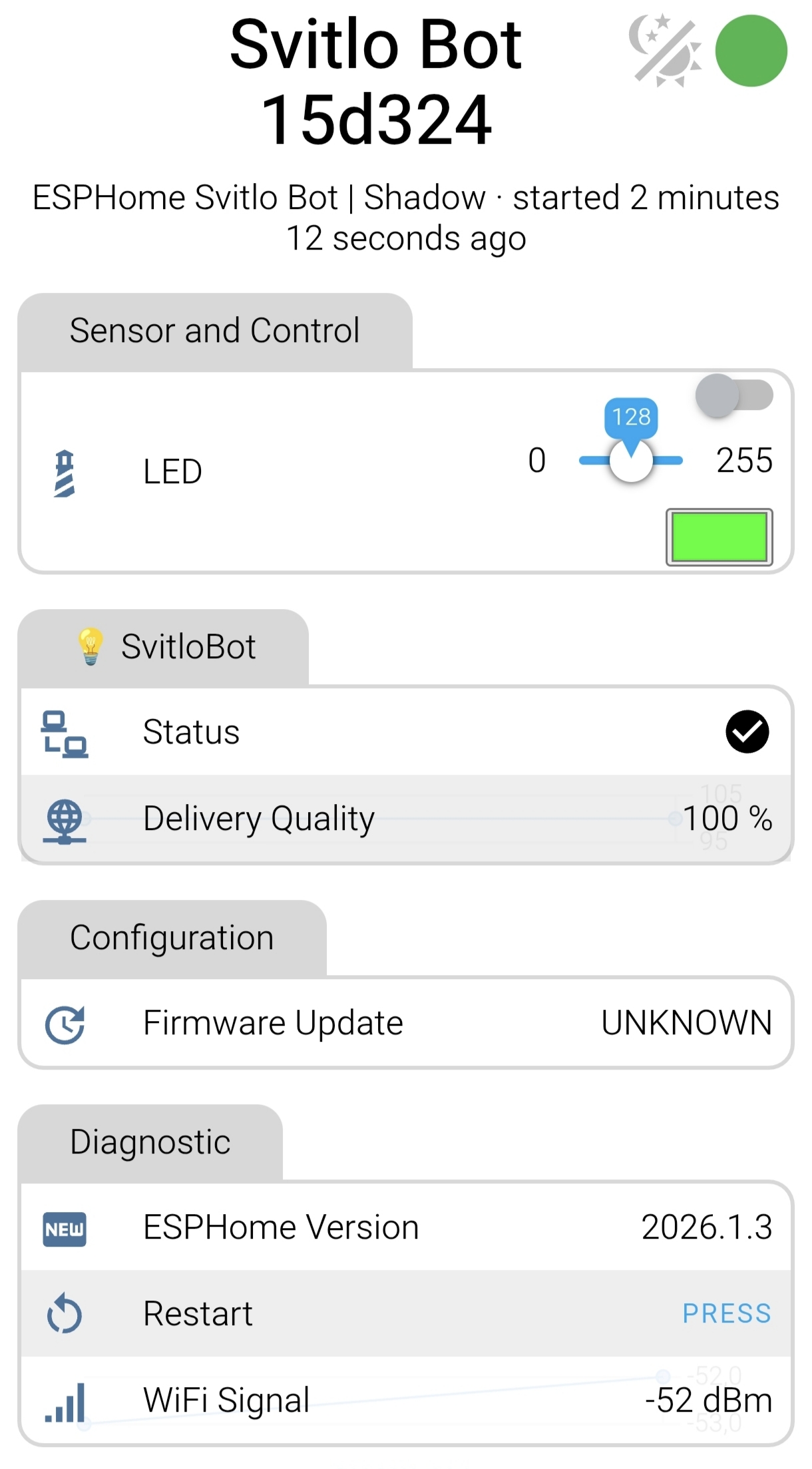Click the Status network icon
Screen dimensions: 812x1469
click(x=65, y=734)
